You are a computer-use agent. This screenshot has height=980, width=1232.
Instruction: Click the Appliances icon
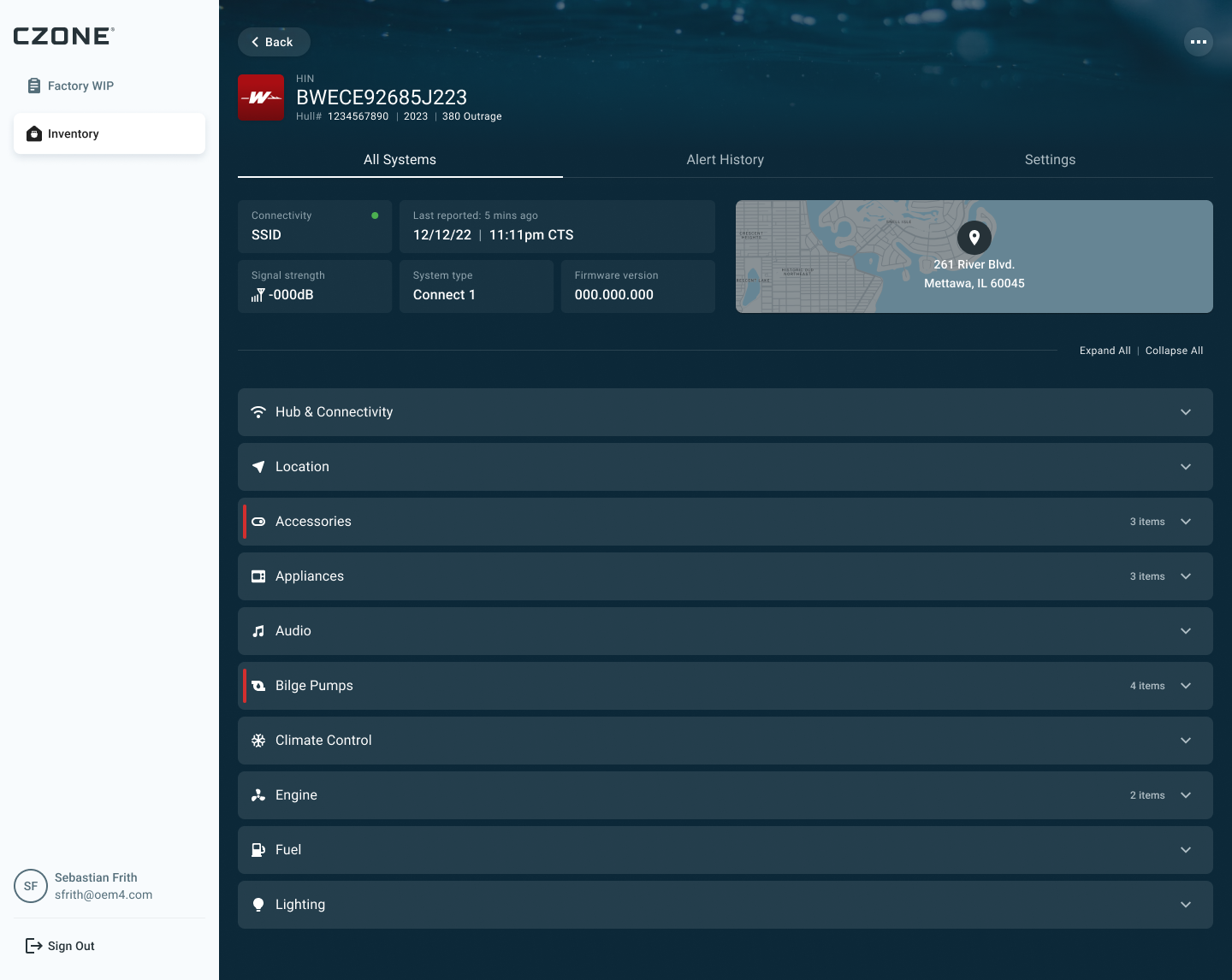258,576
